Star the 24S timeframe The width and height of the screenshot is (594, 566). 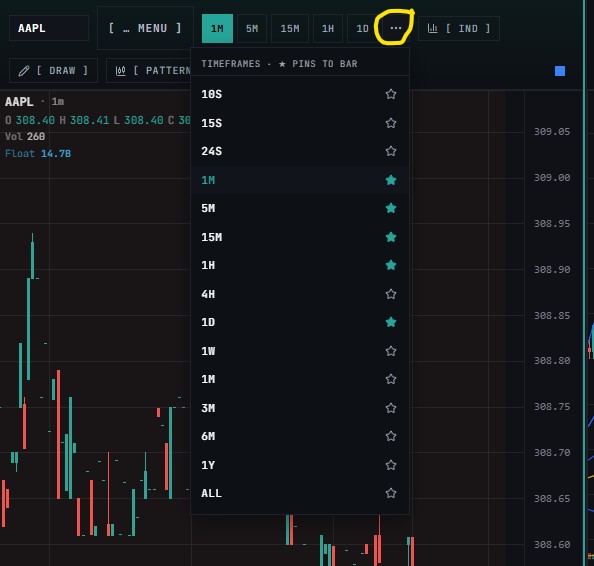coord(391,151)
